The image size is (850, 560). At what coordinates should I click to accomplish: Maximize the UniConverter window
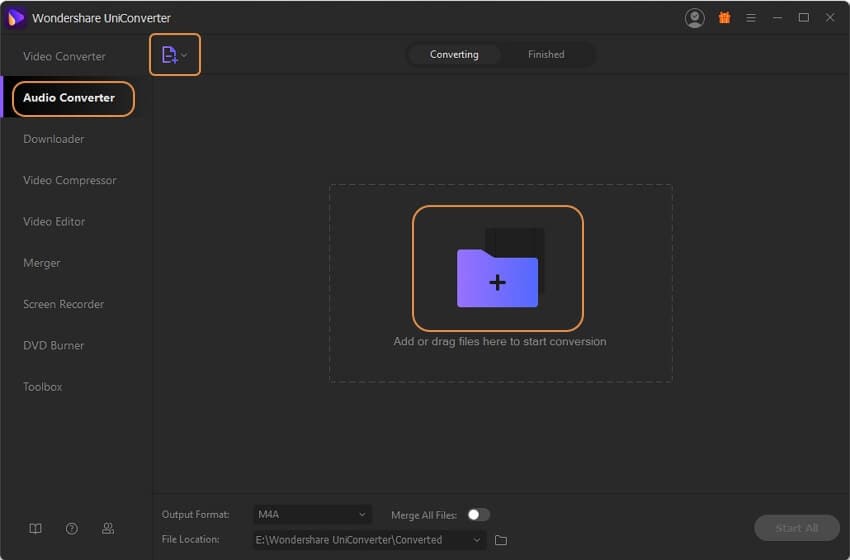[x=804, y=18]
